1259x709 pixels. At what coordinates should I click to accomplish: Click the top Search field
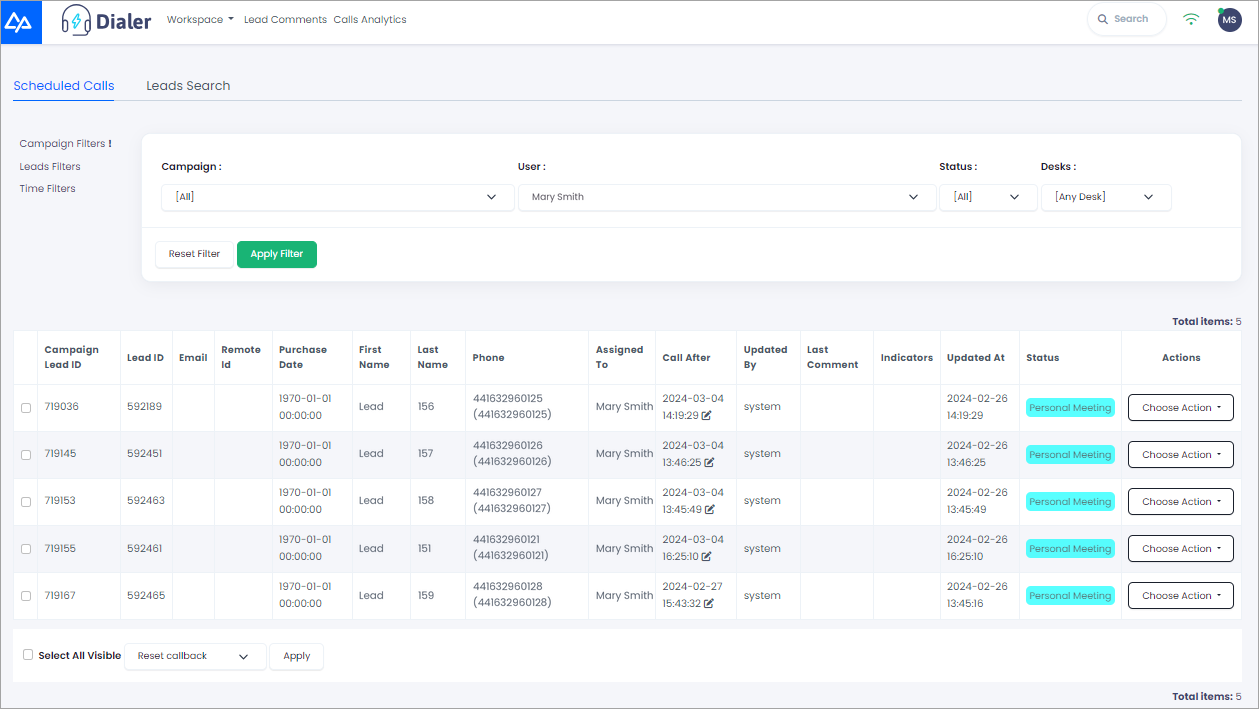point(1127,19)
